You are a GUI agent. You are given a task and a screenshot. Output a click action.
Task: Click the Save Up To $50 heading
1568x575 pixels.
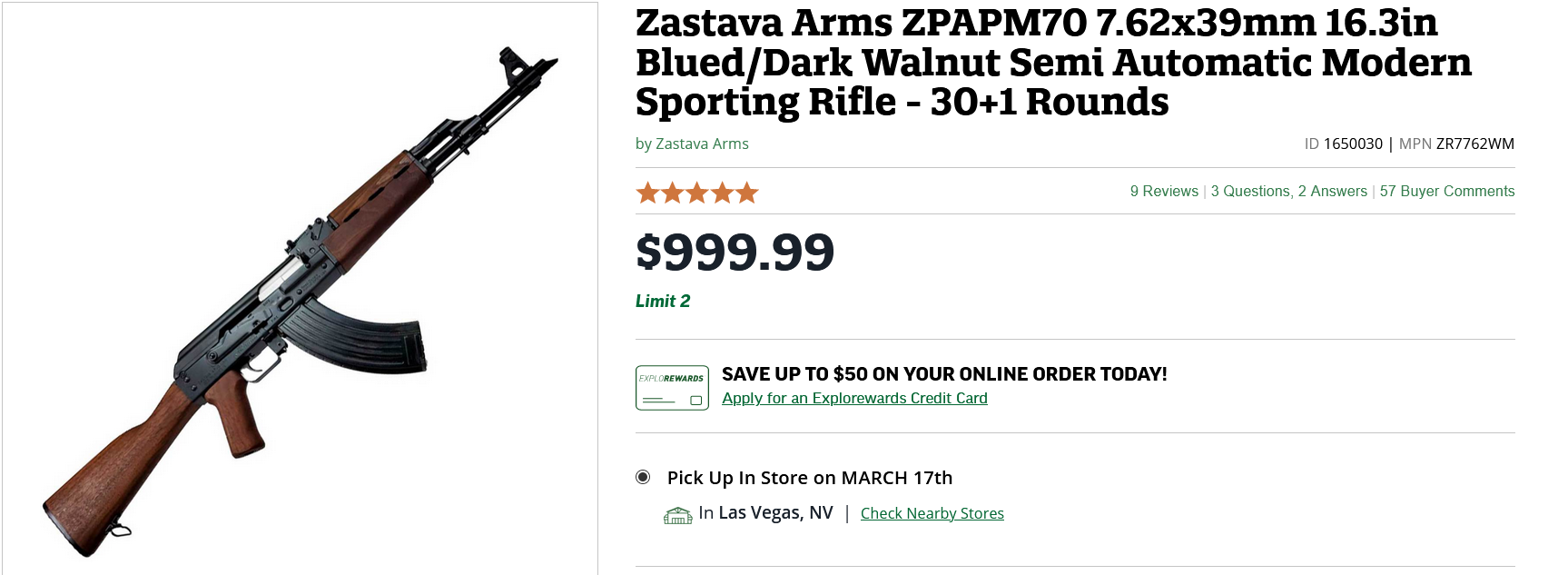[944, 374]
